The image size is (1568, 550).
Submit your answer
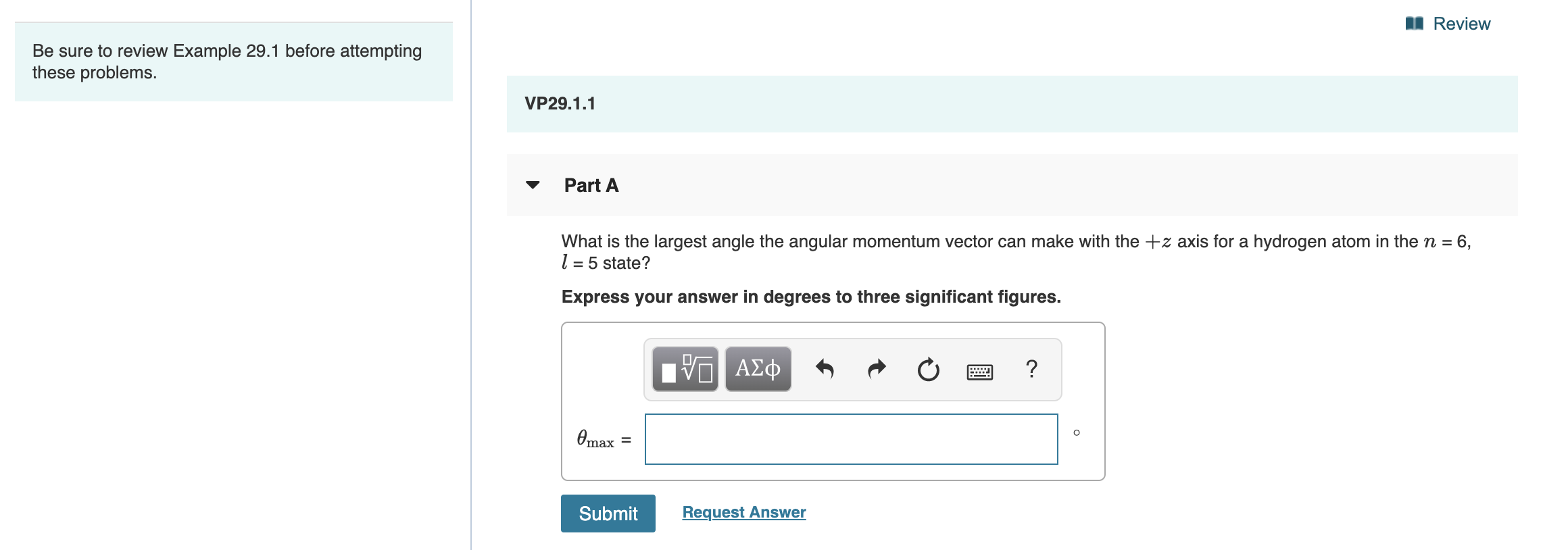[x=607, y=514]
